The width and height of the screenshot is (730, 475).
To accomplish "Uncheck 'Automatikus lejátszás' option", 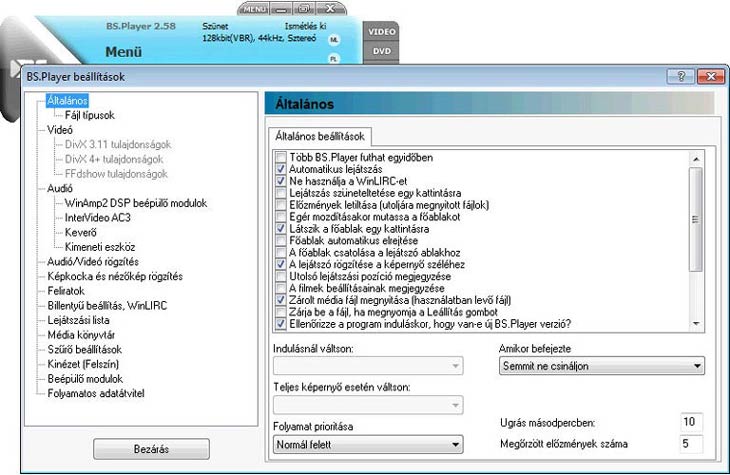I will [x=280, y=170].
